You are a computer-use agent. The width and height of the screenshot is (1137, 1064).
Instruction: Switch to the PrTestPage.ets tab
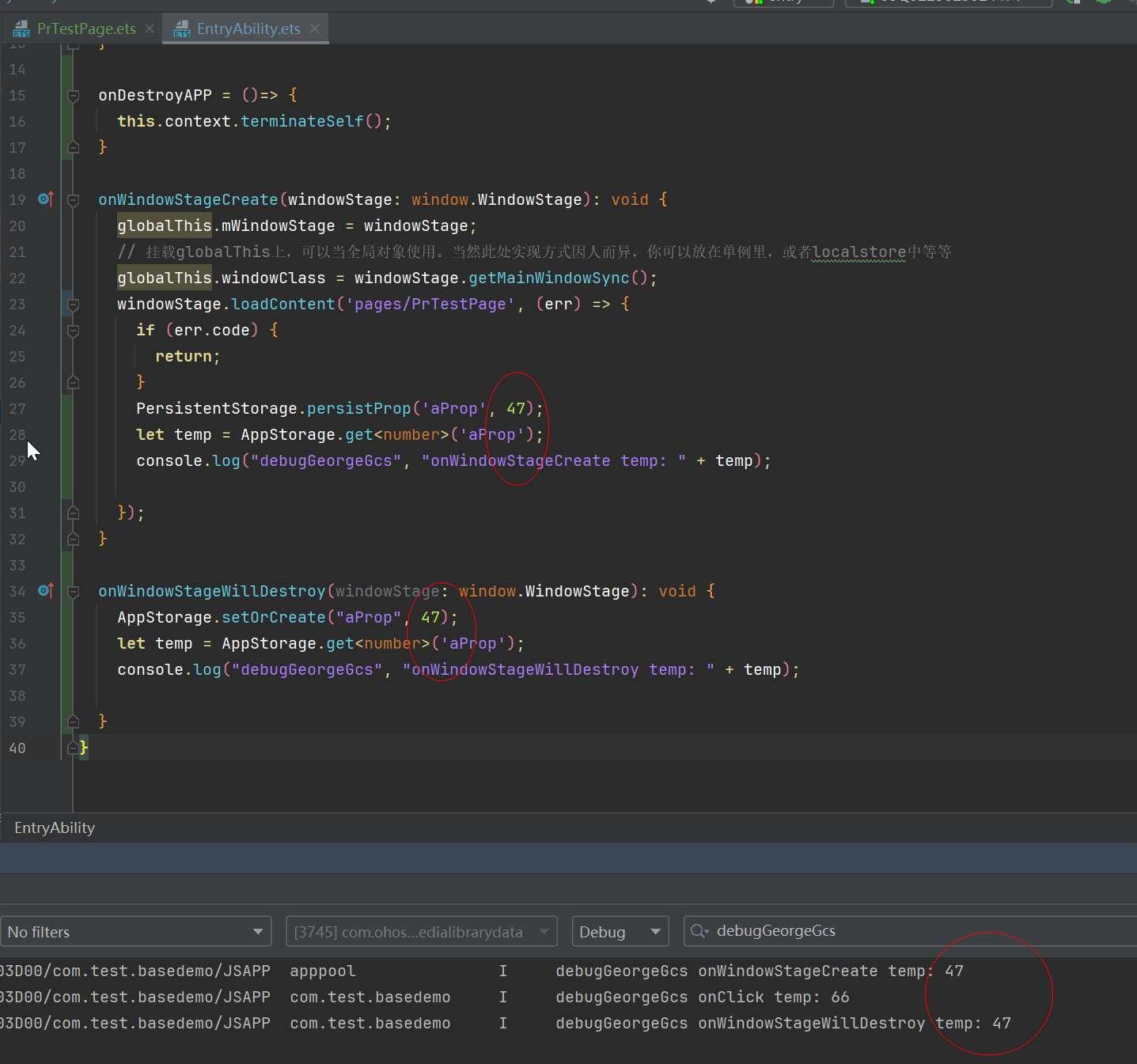pyautogui.click(x=86, y=29)
